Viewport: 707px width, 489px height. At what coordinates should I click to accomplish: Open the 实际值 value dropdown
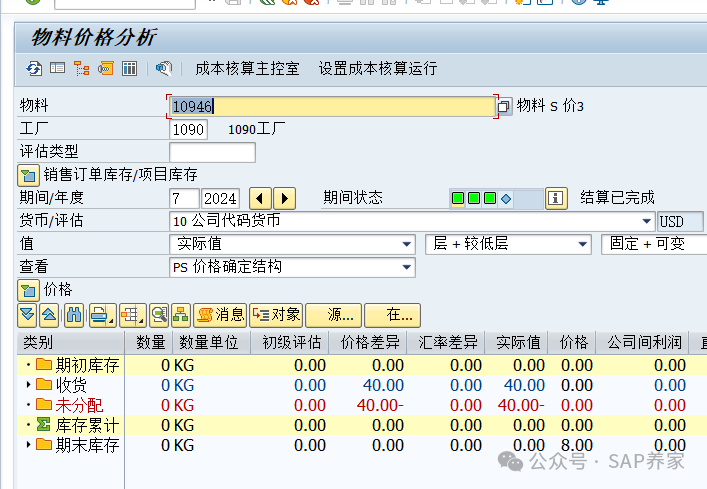(407, 244)
